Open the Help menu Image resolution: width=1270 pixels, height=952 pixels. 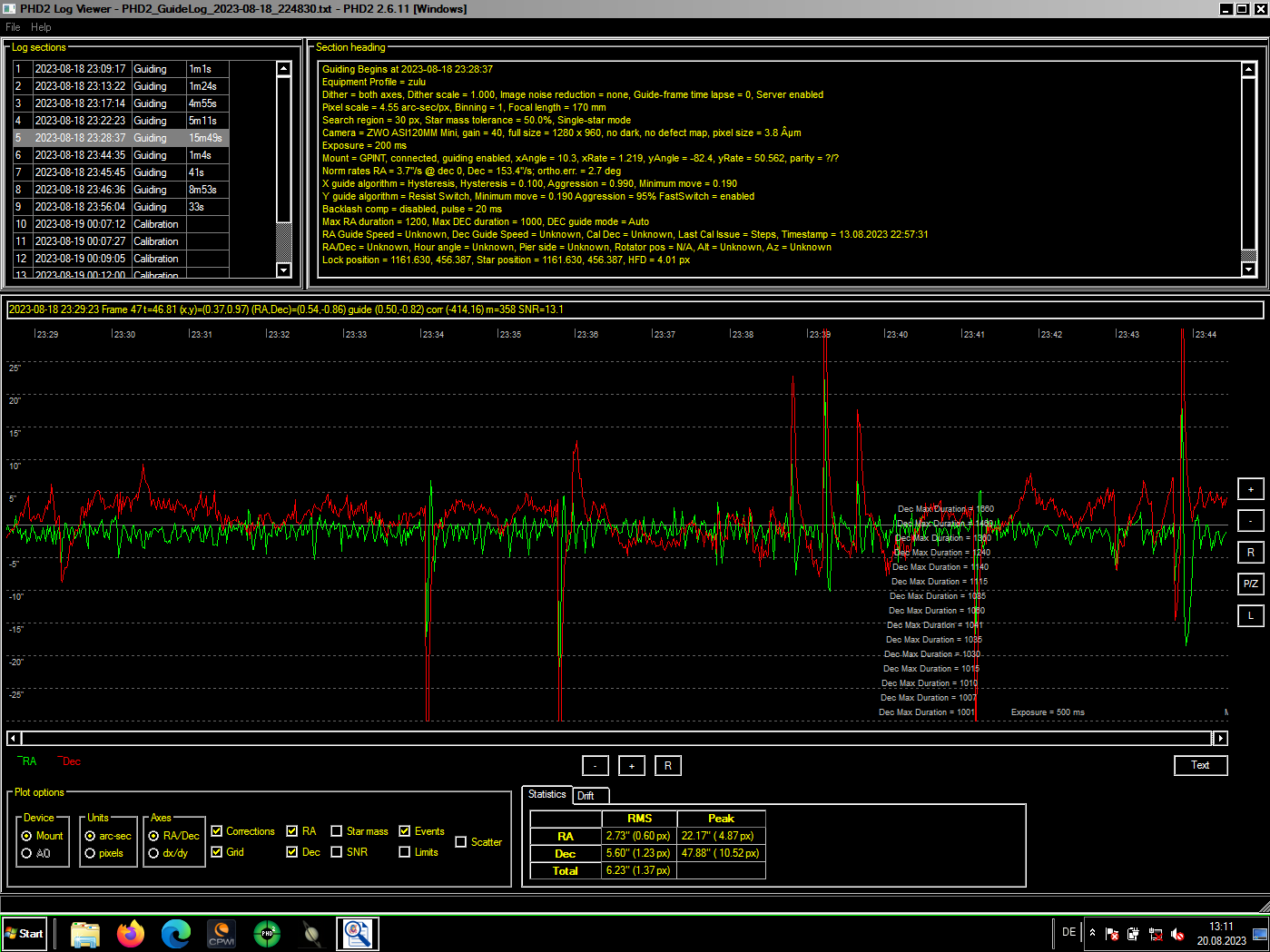(41, 27)
